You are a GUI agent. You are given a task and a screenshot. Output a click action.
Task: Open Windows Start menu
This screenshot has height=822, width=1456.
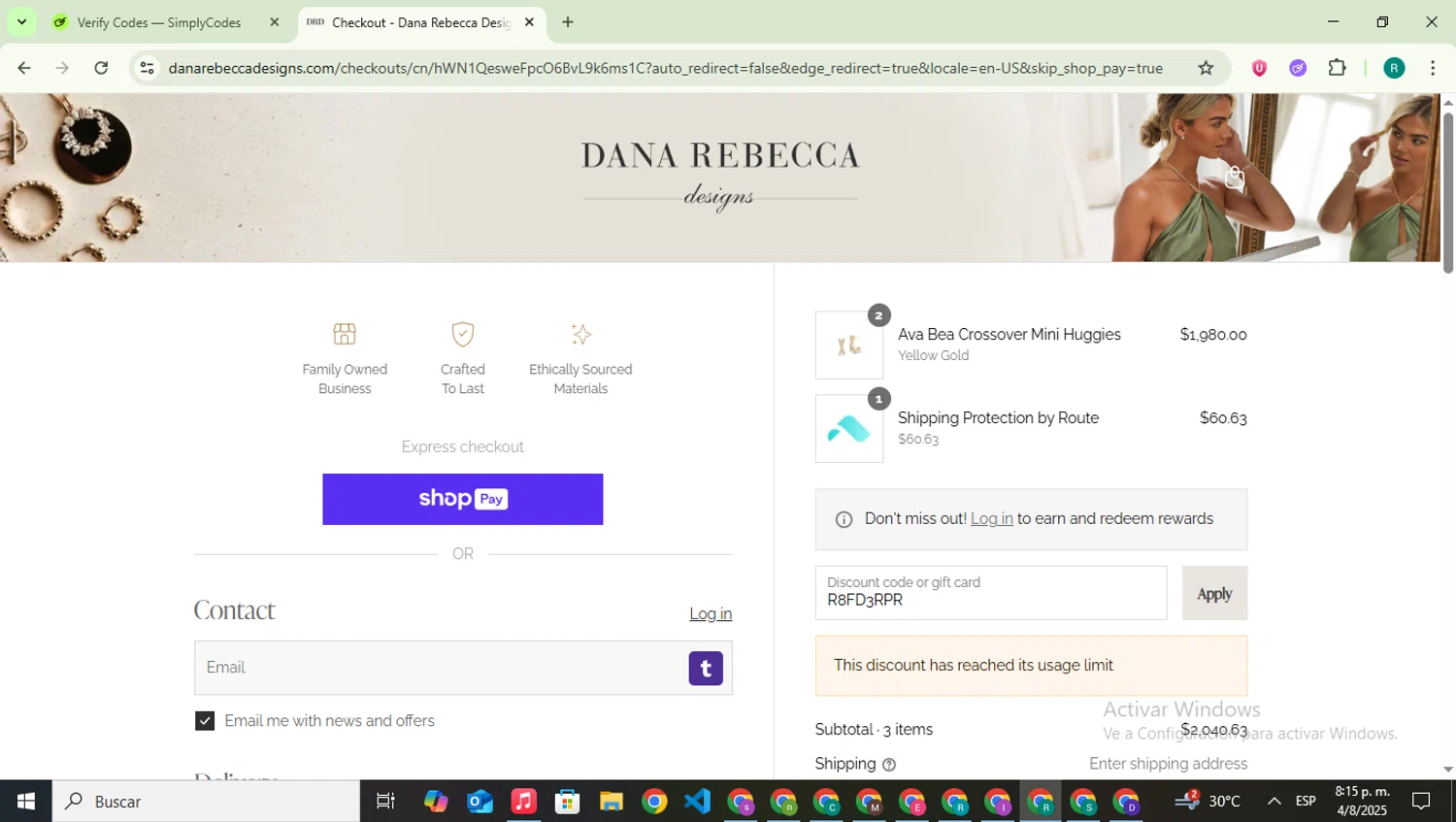click(26, 801)
